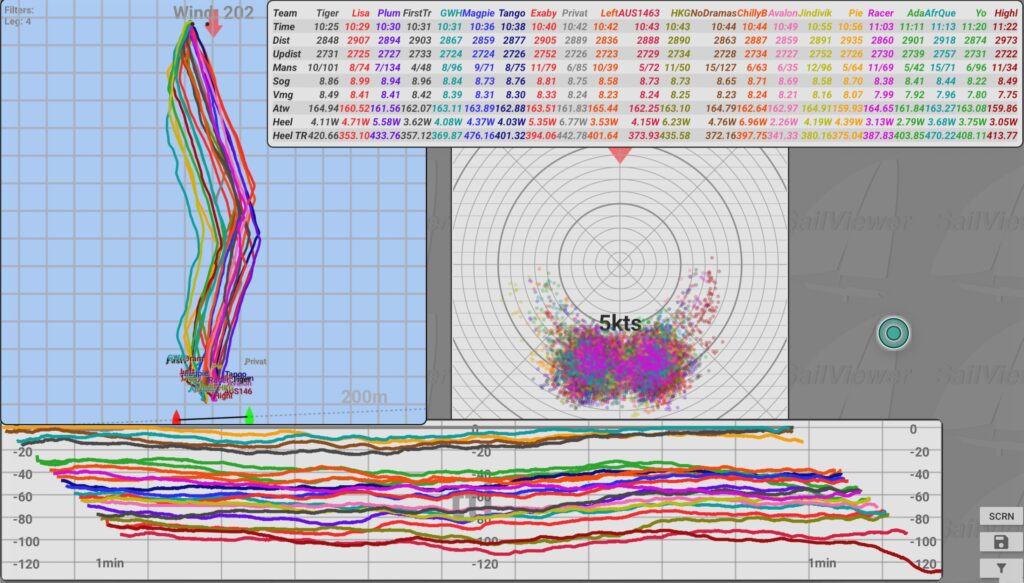Click the Sog row label
This screenshot has height=583, width=1024.
281,81
